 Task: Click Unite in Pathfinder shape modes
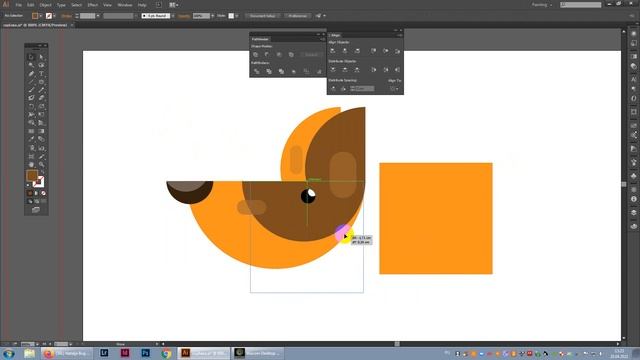(x=256, y=55)
